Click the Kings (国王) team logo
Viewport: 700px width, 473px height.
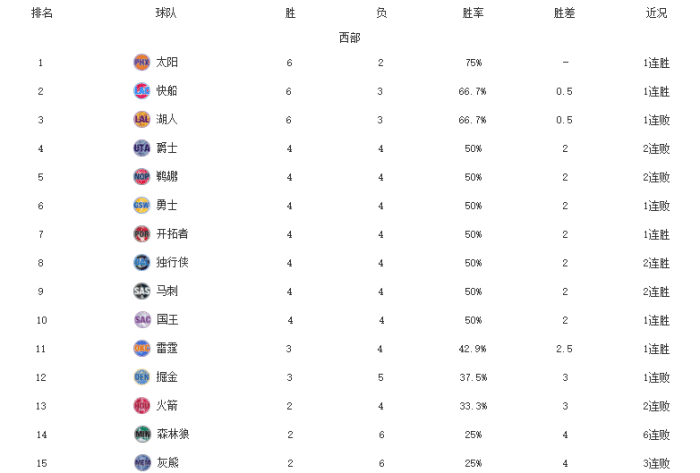(141, 320)
